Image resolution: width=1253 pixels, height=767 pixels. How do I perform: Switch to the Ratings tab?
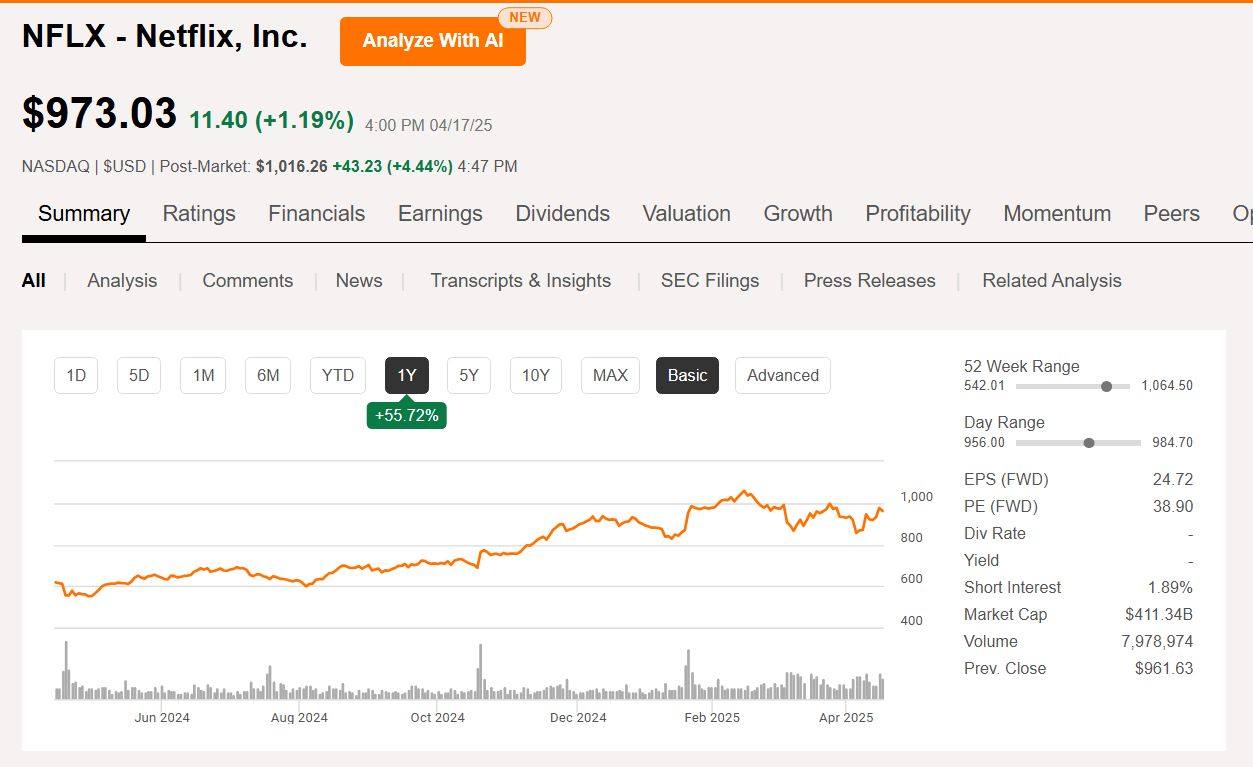click(x=198, y=213)
